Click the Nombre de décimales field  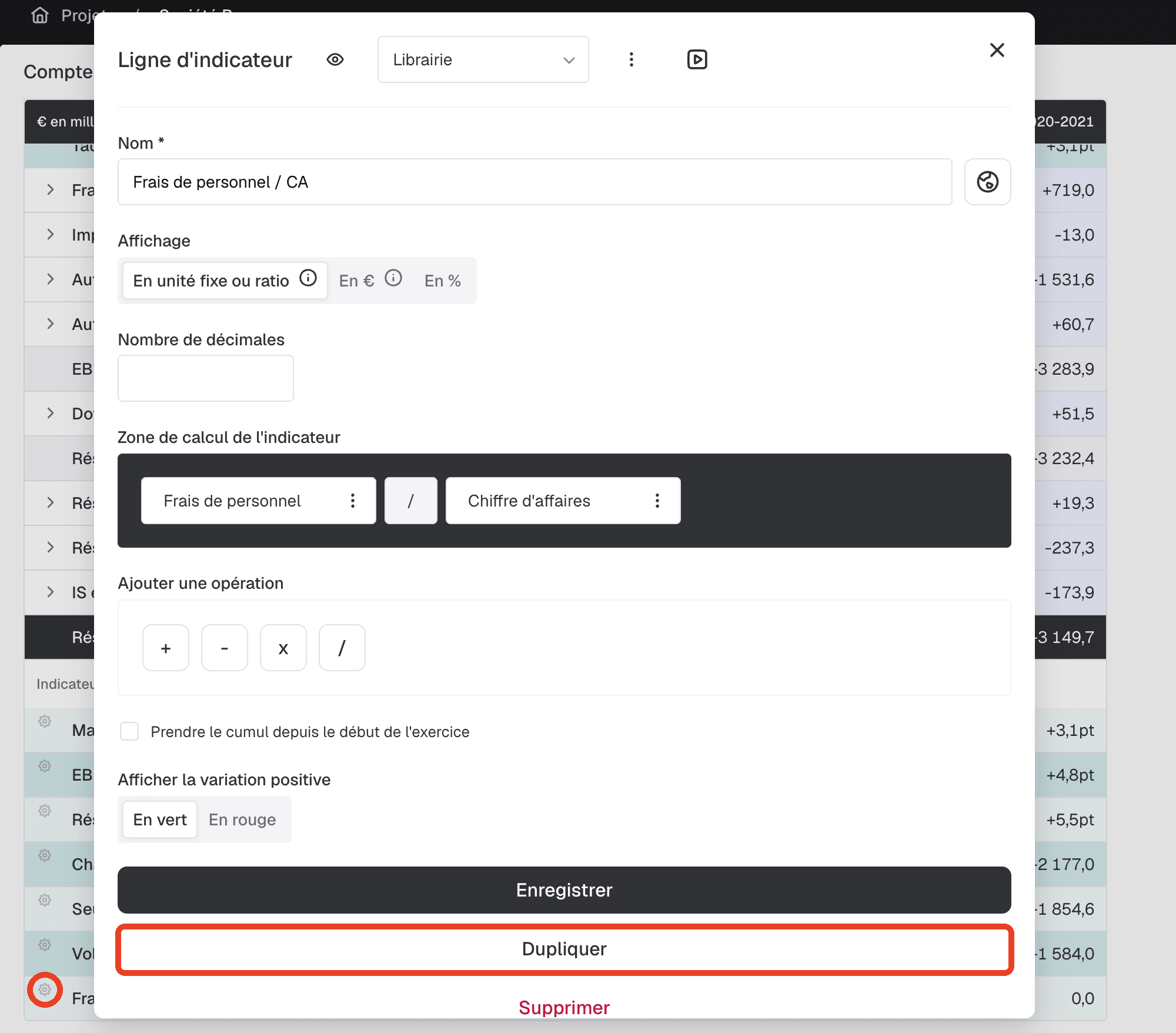click(x=206, y=378)
